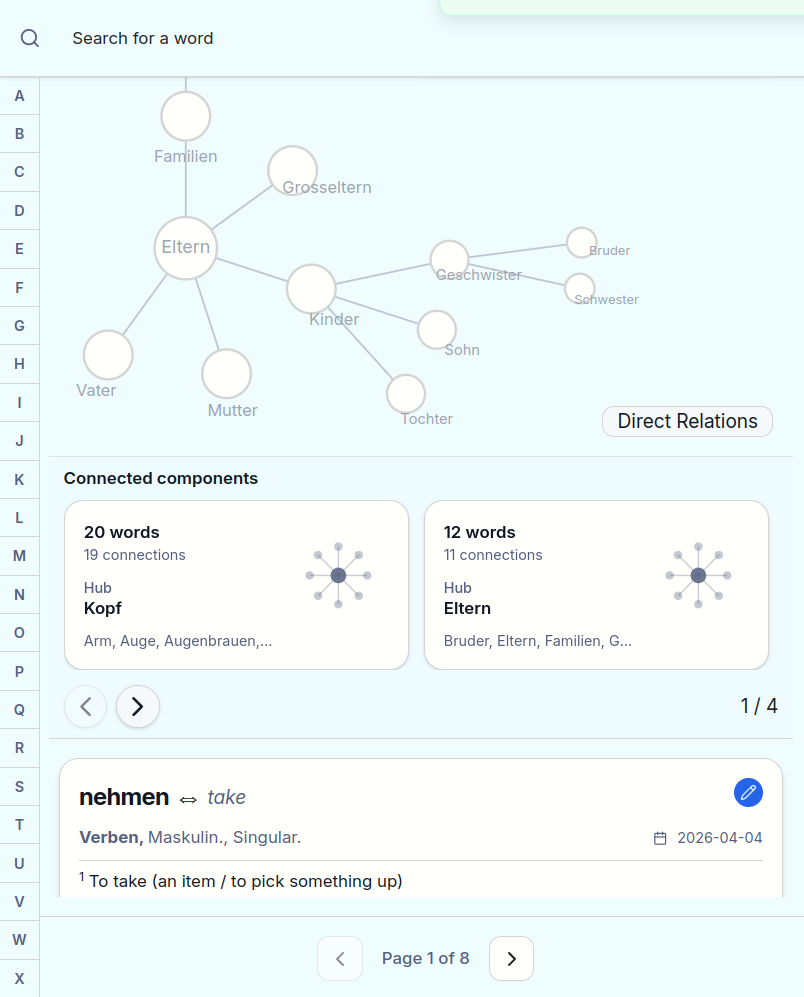Click the swap arrows icon beside nehmen
Screen dimensions: 804x997
[x=188, y=799]
